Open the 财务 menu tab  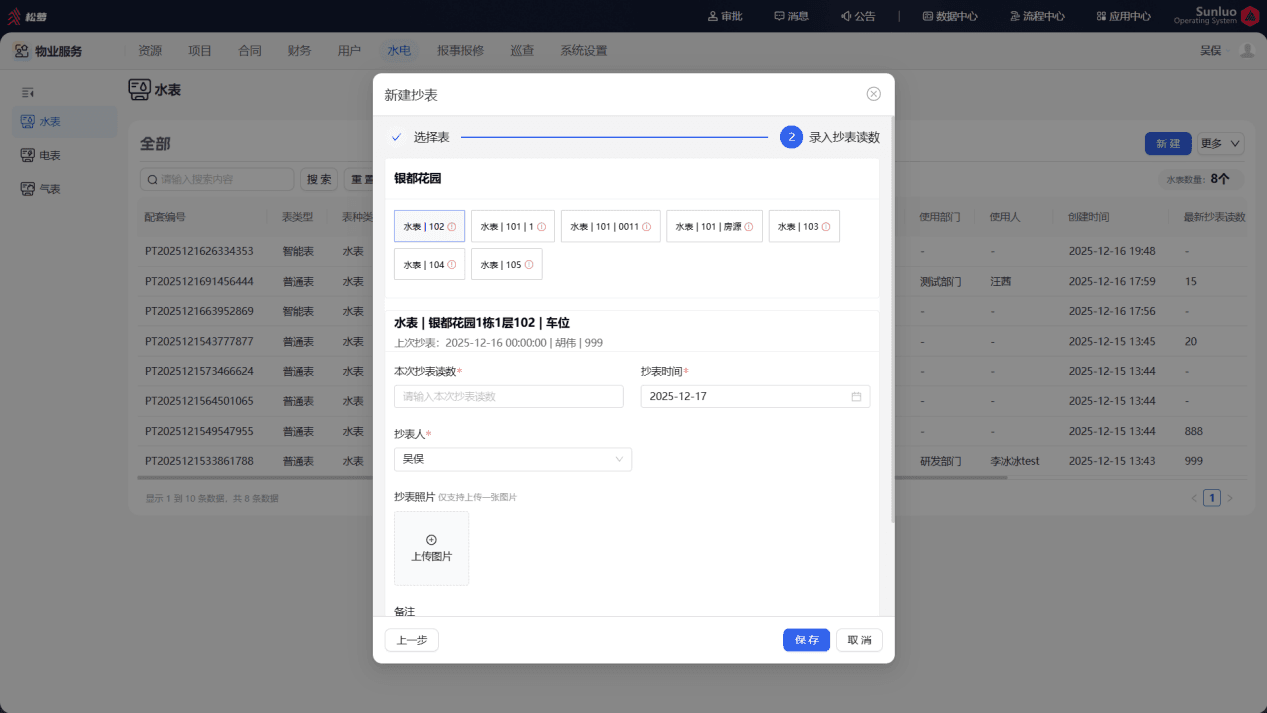299,51
